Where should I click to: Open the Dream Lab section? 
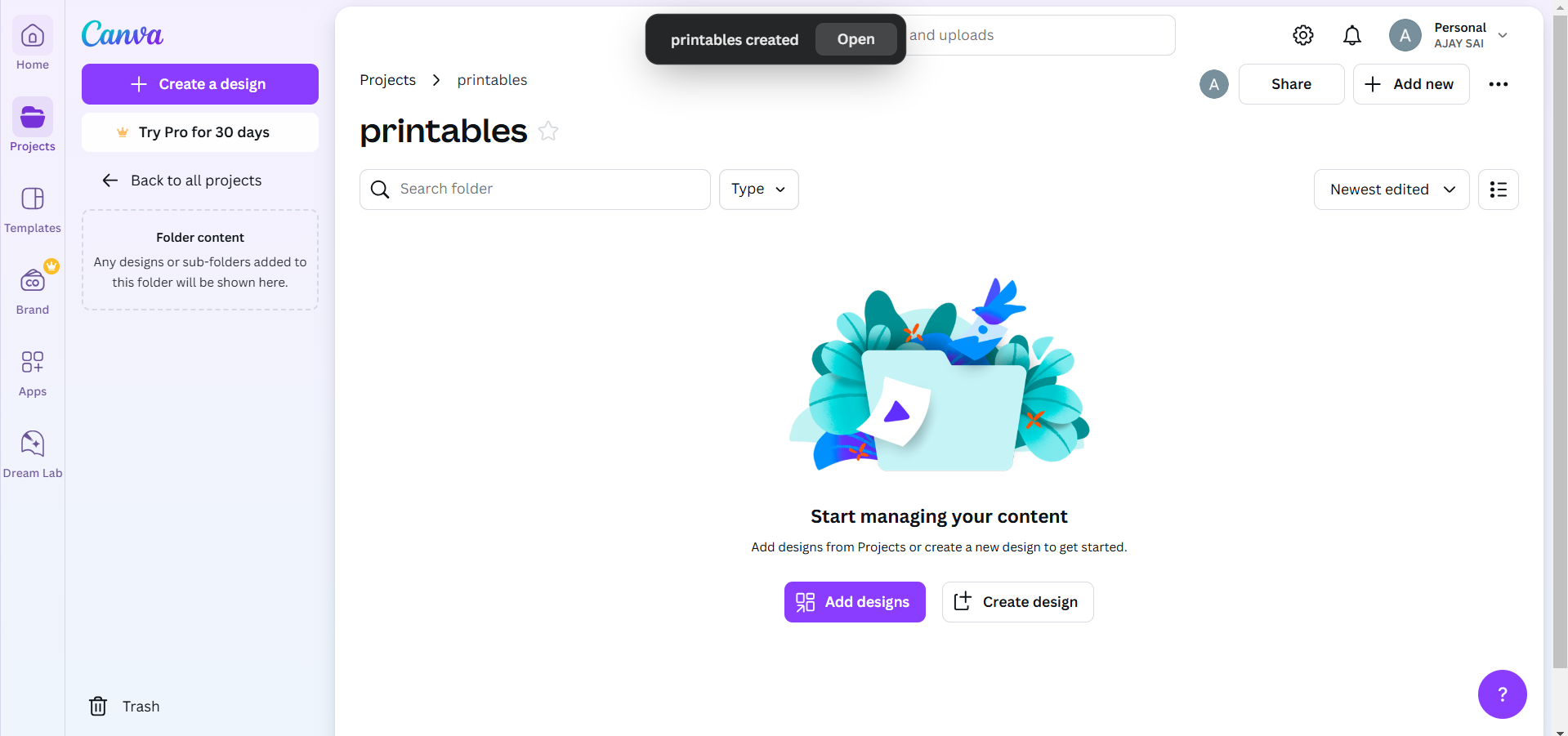pos(33,453)
